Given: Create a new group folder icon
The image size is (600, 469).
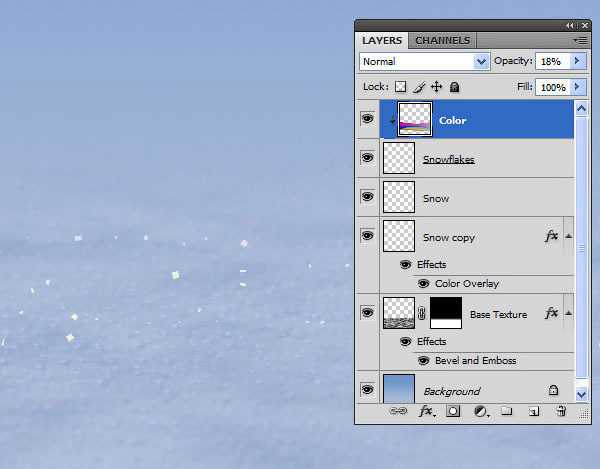Looking at the screenshot, I should coord(507,411).
